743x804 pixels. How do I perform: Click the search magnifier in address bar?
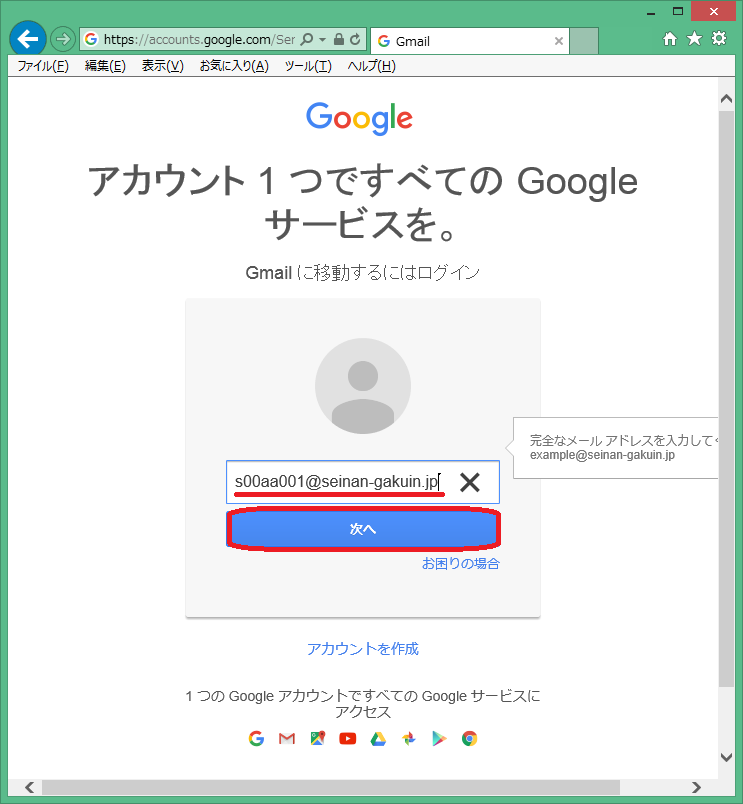[306, 39]
